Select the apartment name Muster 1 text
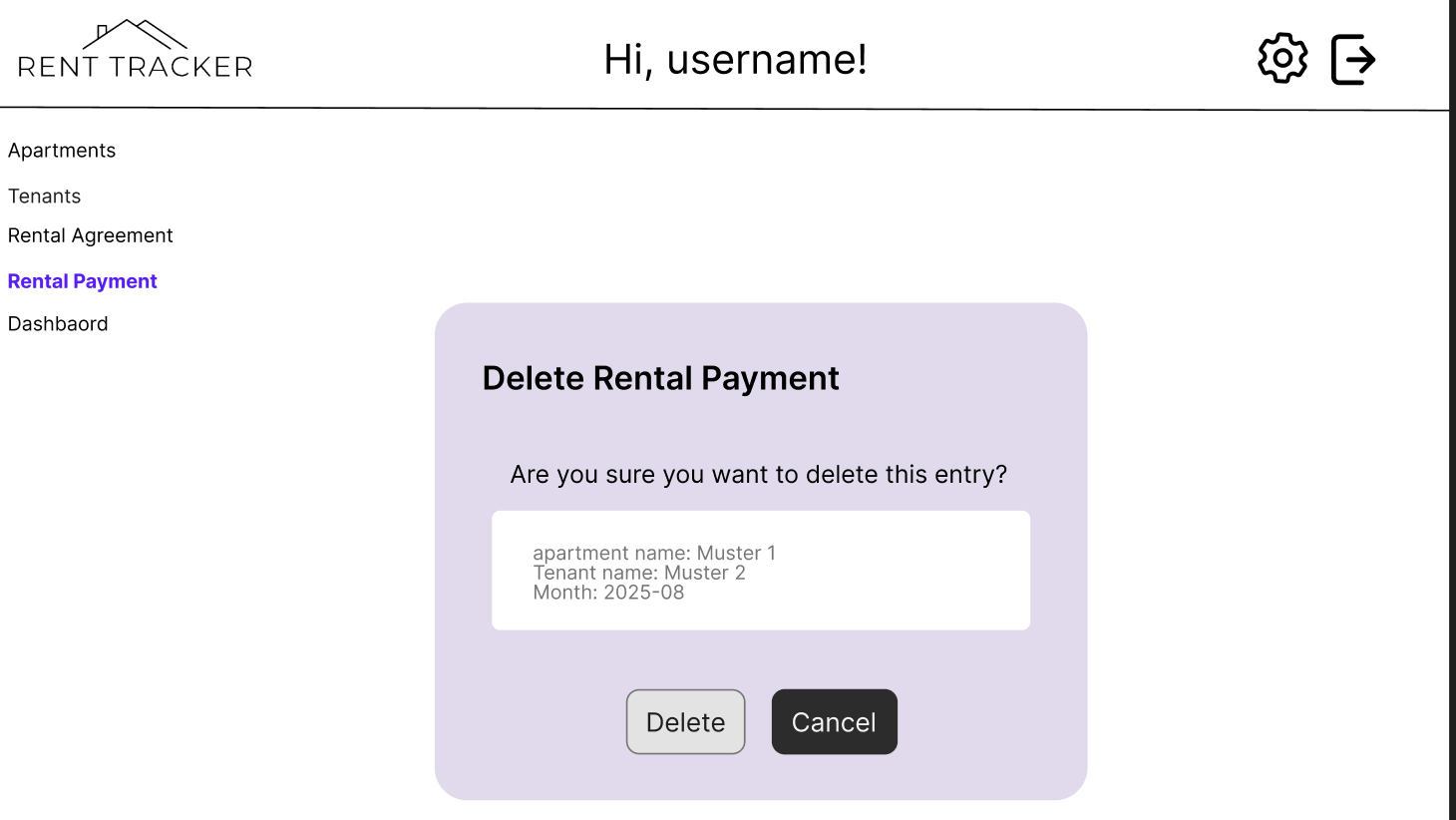 coord(656,553)
